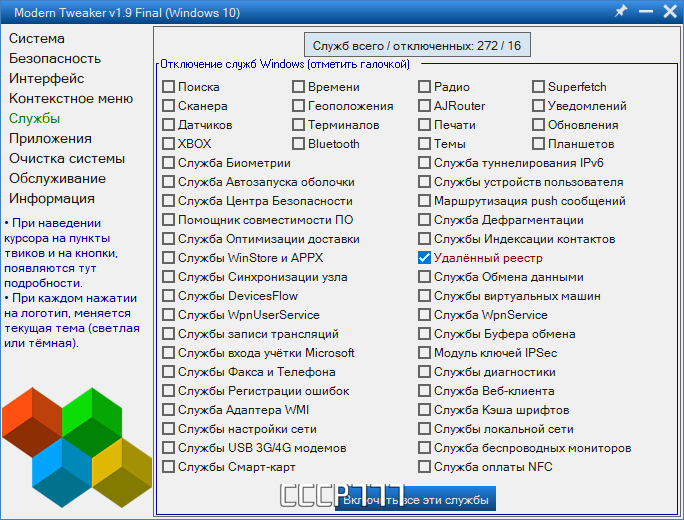This screenshot has width=684, height=520.
Task: Tick the Обновления checkbox
Action: point(538,125)
